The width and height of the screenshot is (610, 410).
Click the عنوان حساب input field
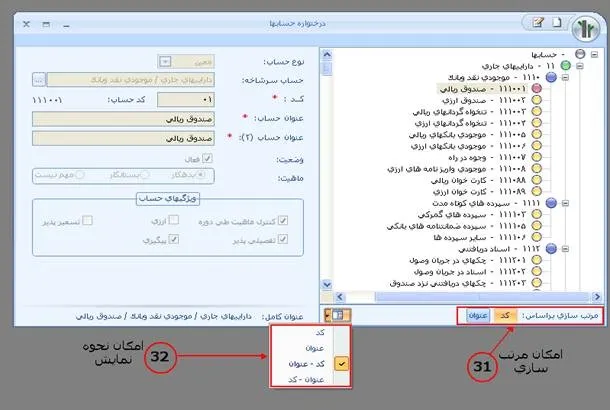point(123,119)
